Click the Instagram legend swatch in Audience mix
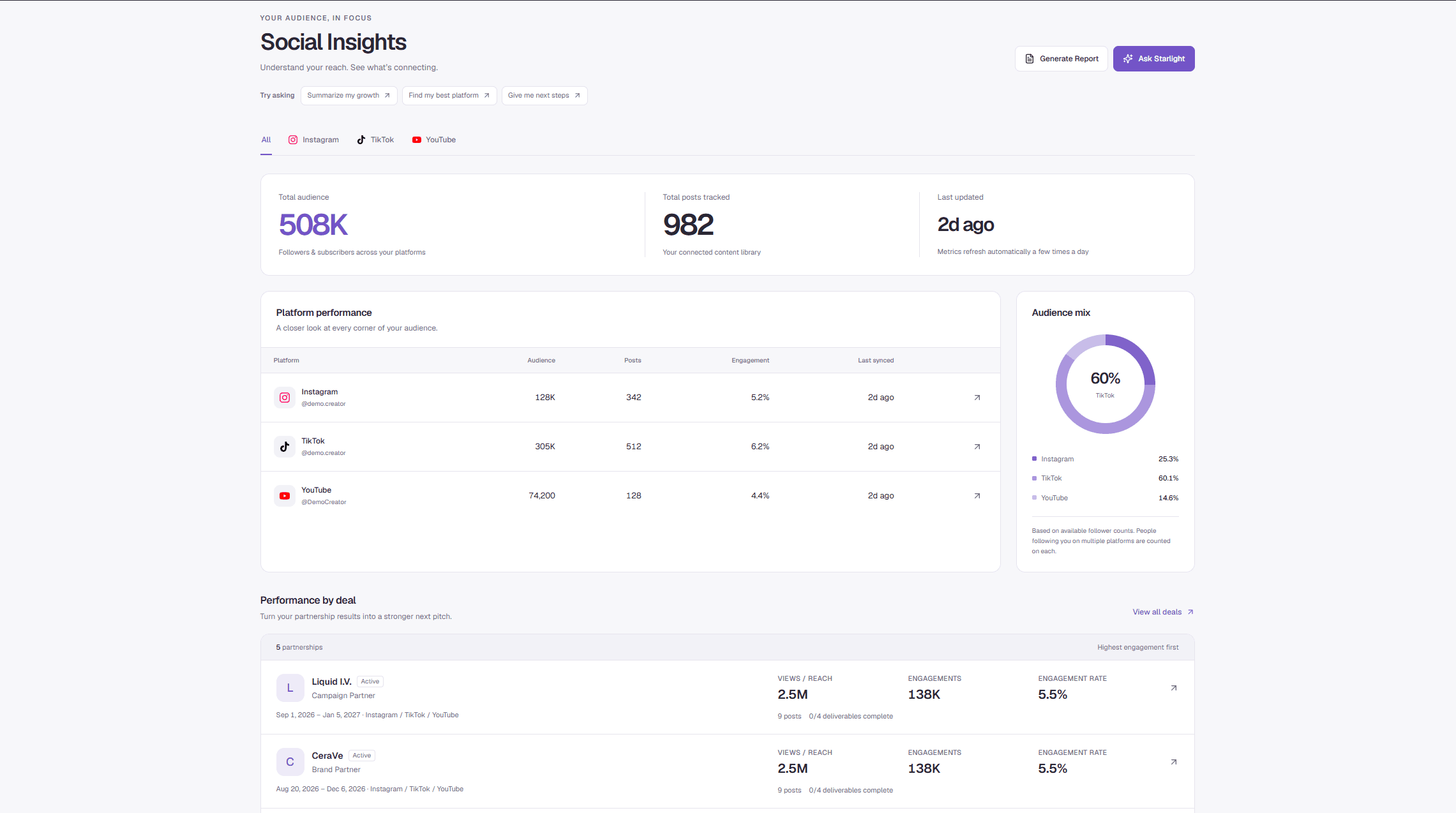The width and height of the screenshot is (1456, 813). coord(1034,459)
